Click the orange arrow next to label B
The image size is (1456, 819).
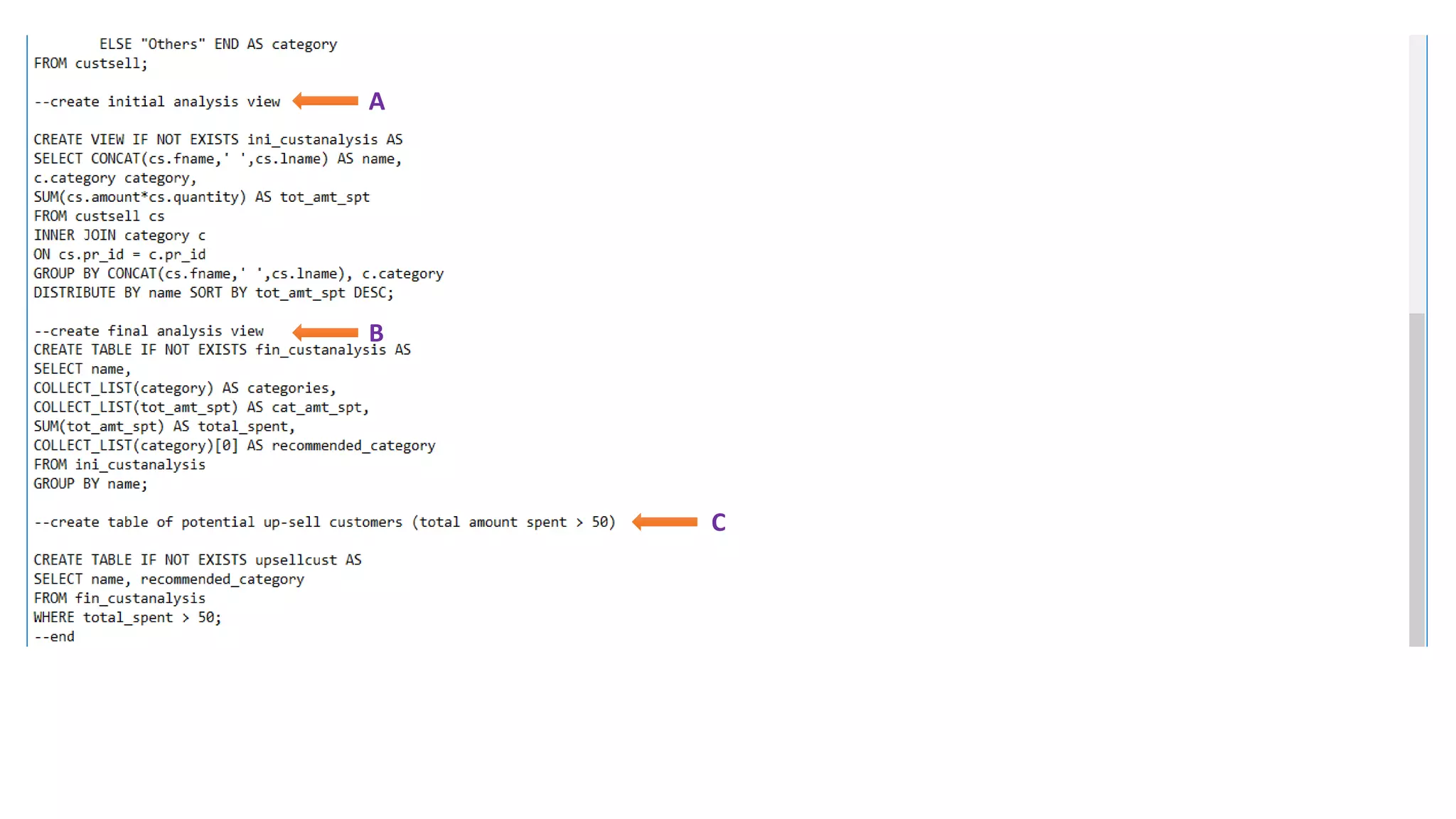(326, 332)
